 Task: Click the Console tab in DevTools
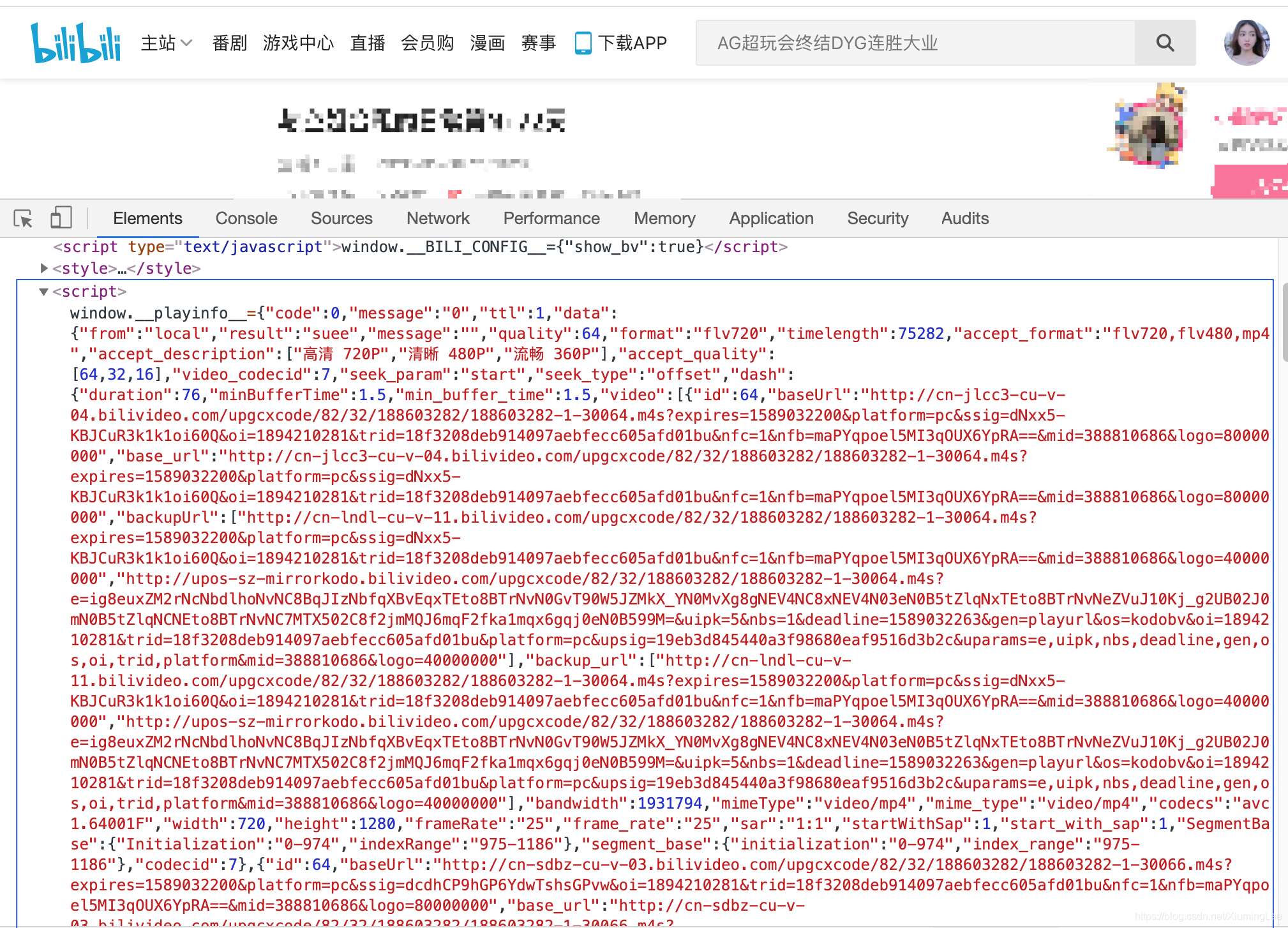(247, 219)
